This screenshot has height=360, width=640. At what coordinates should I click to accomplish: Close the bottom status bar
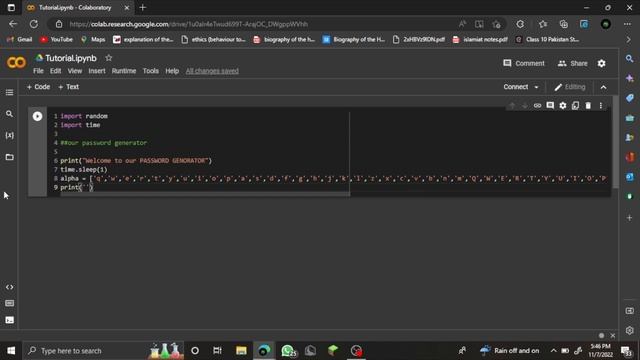coord(613,336)
